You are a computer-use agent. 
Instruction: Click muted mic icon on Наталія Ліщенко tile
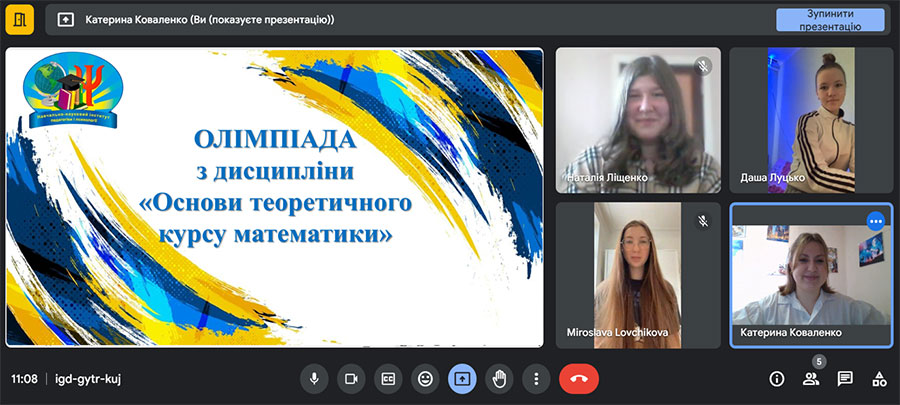point(703,66)
